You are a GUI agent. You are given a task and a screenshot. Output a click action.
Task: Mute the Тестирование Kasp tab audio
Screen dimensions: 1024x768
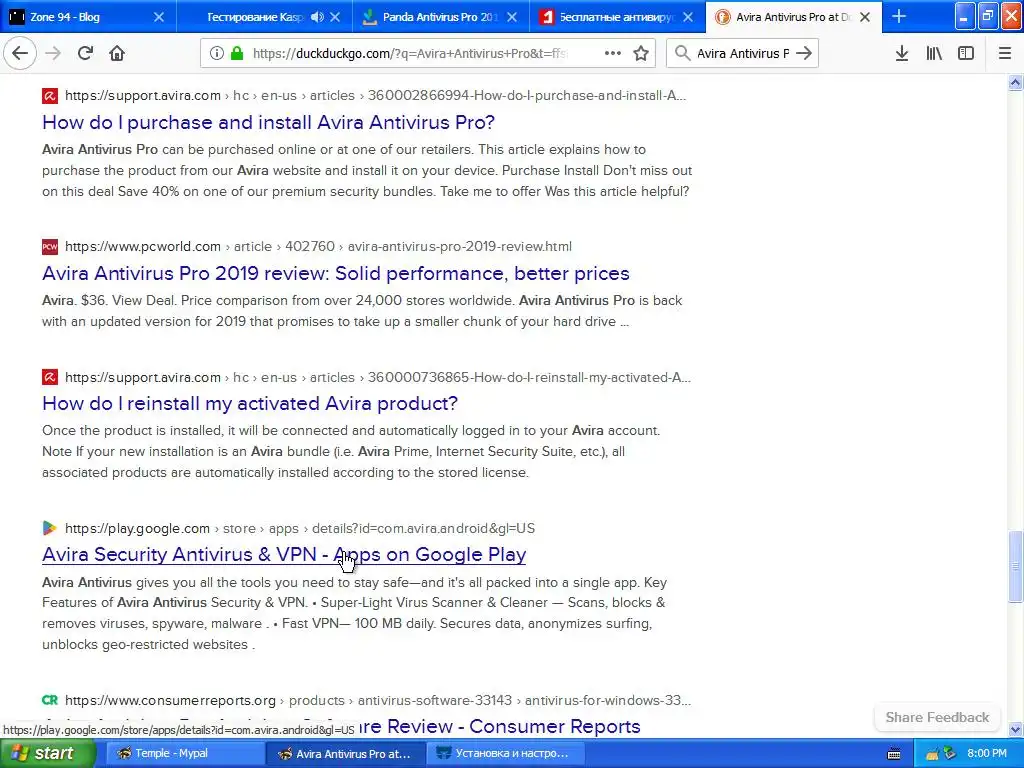tap(317, 17)
